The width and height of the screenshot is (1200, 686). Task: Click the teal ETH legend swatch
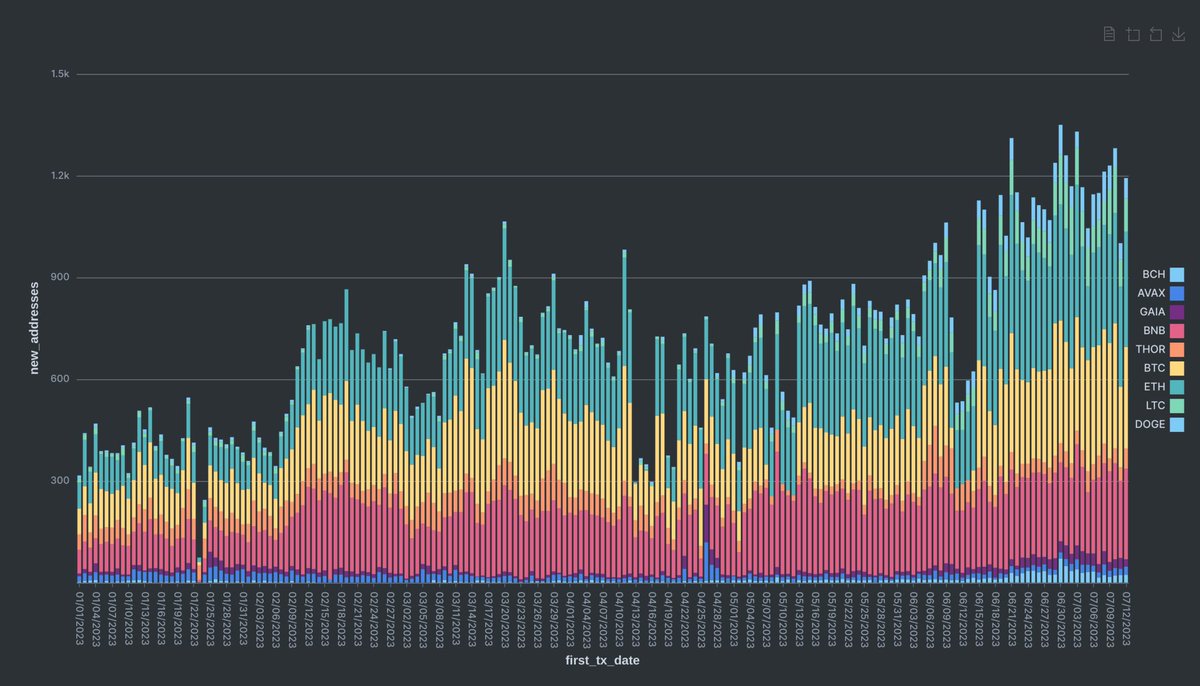pos(1177,387)
